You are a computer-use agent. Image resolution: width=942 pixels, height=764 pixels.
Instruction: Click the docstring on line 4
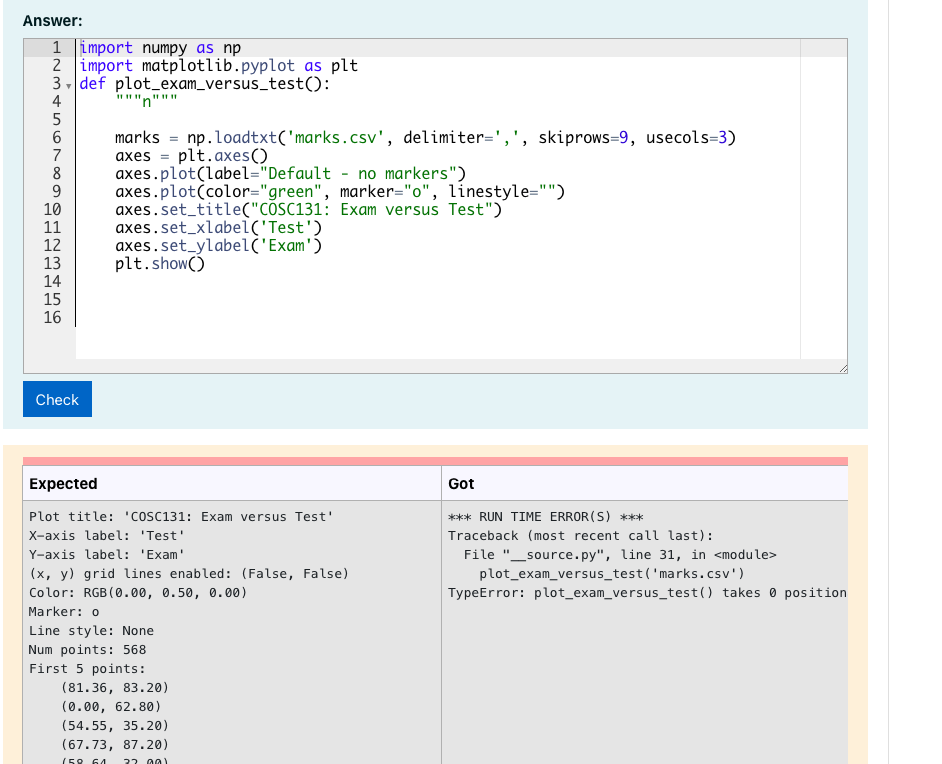(146, 102)
